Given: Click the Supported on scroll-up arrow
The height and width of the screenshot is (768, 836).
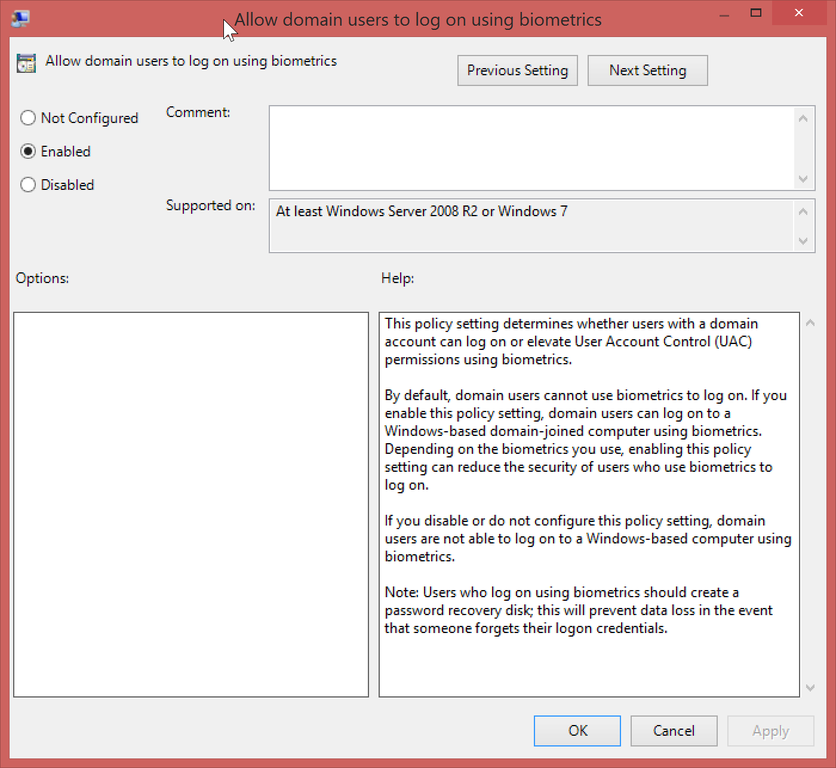Looking at the screenshot, I should click(804, 210).
